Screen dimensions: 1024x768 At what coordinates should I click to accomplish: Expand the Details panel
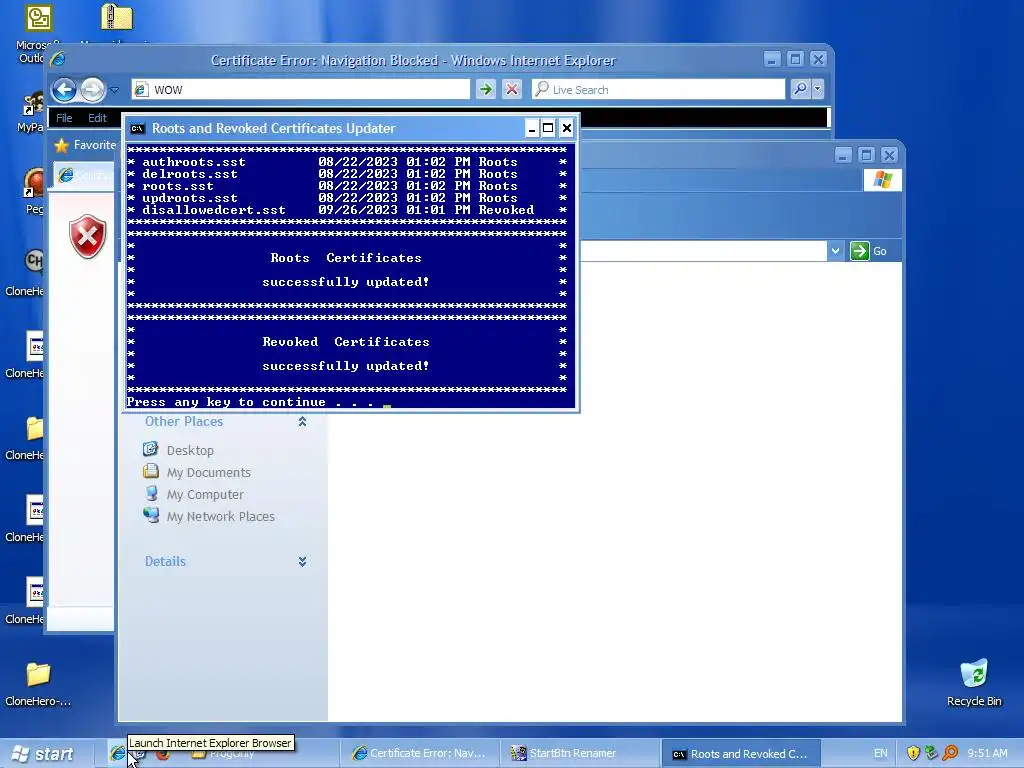(x=302, y=562)
